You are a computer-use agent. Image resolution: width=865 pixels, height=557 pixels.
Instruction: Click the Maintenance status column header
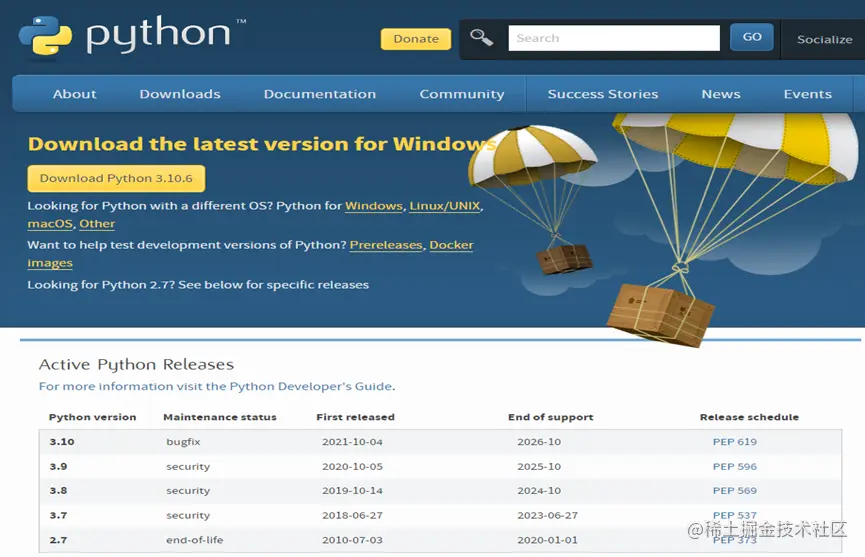pos(220,417)
